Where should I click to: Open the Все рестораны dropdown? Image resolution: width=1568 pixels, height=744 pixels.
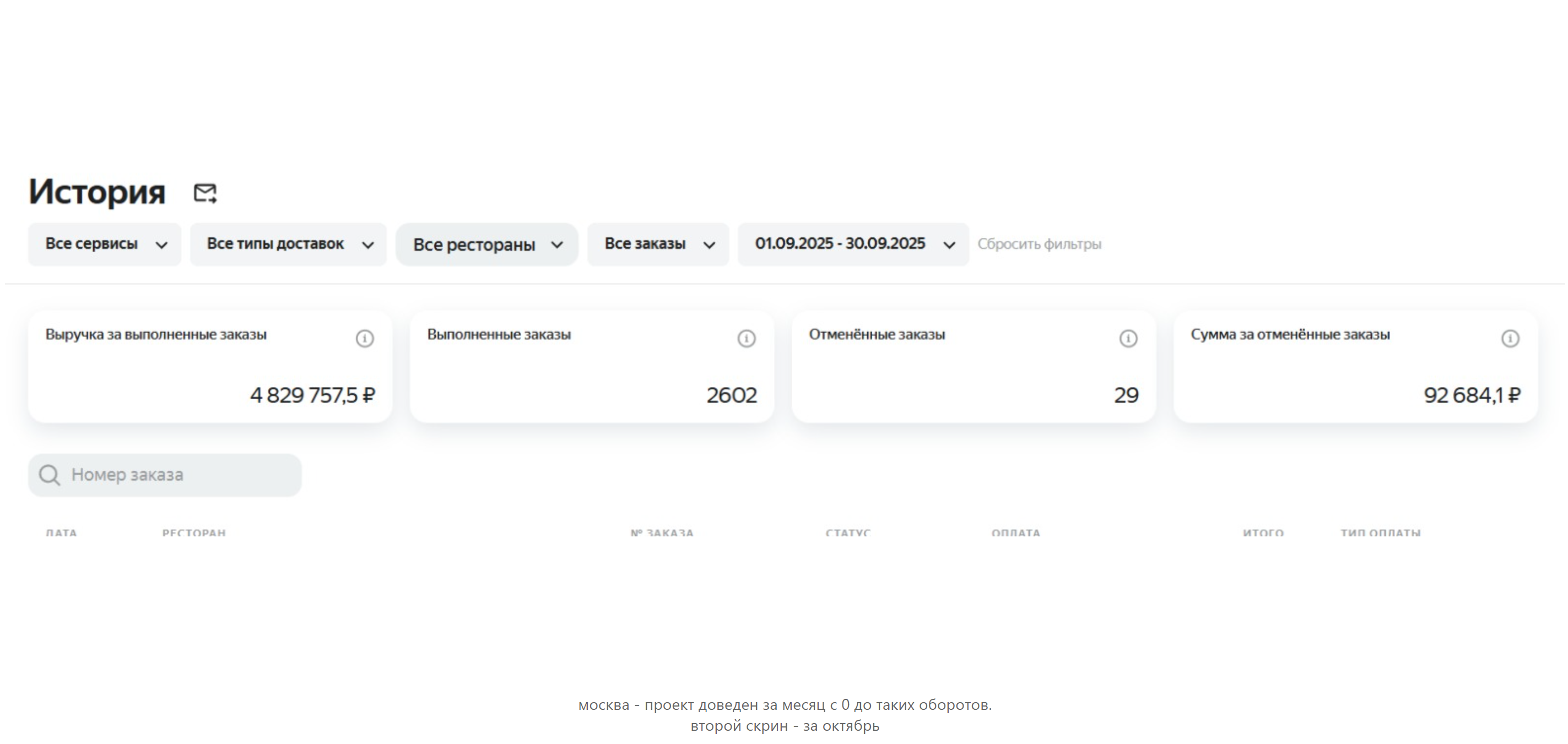click(487, 245)
